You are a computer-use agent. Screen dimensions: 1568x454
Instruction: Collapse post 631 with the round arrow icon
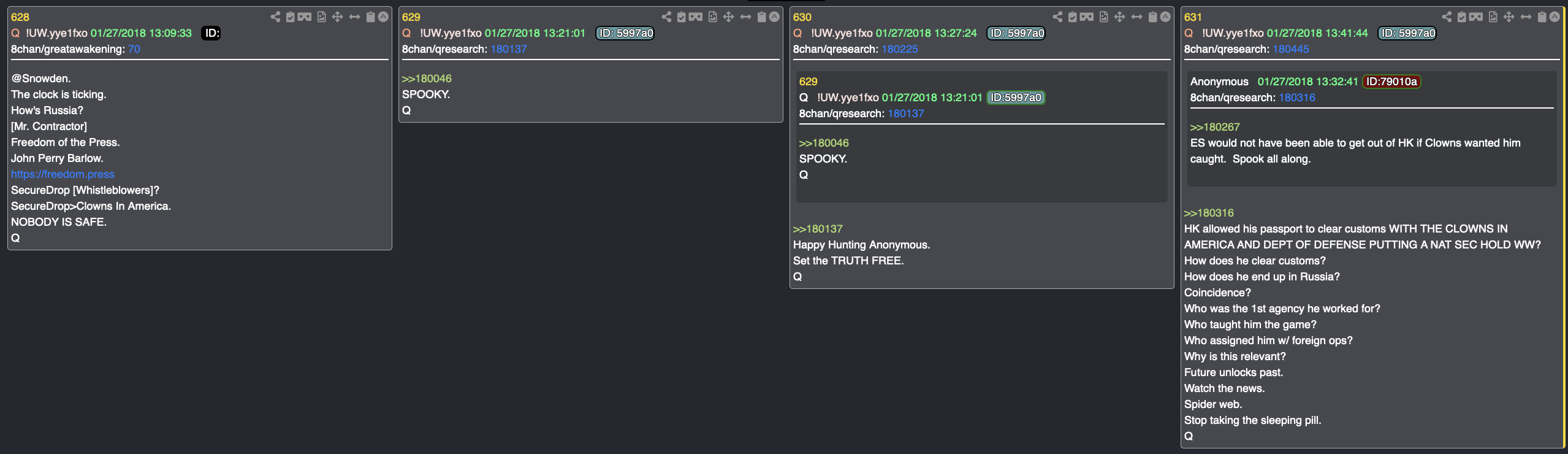tap(1555, 17)
